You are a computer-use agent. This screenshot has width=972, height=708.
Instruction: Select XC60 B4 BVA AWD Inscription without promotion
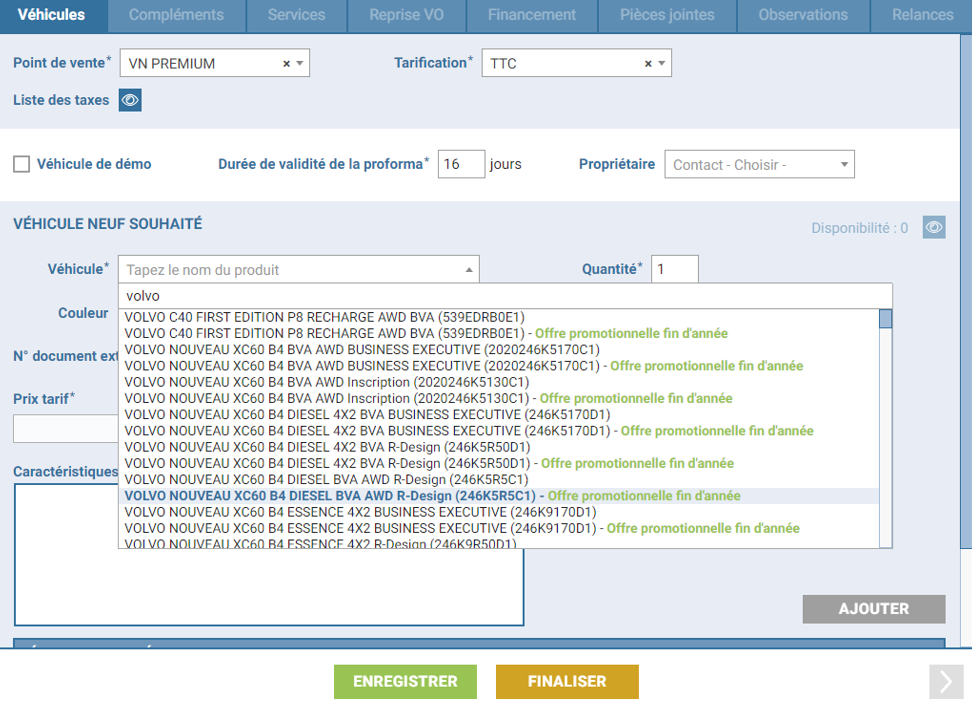[499, 383]
